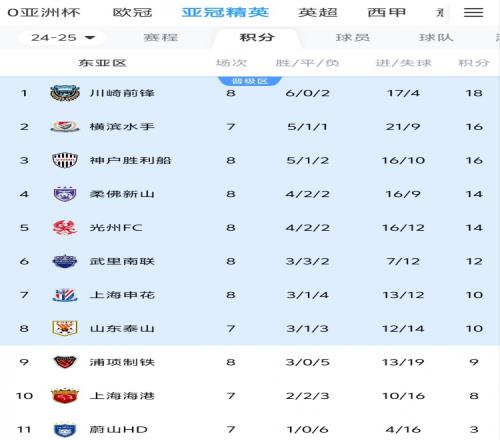Image resolution: width=500 pixels, height=440 pixels.
Task: Switch to the 赛程 tab
Action: pyautogui.click(x=161, y=37)
